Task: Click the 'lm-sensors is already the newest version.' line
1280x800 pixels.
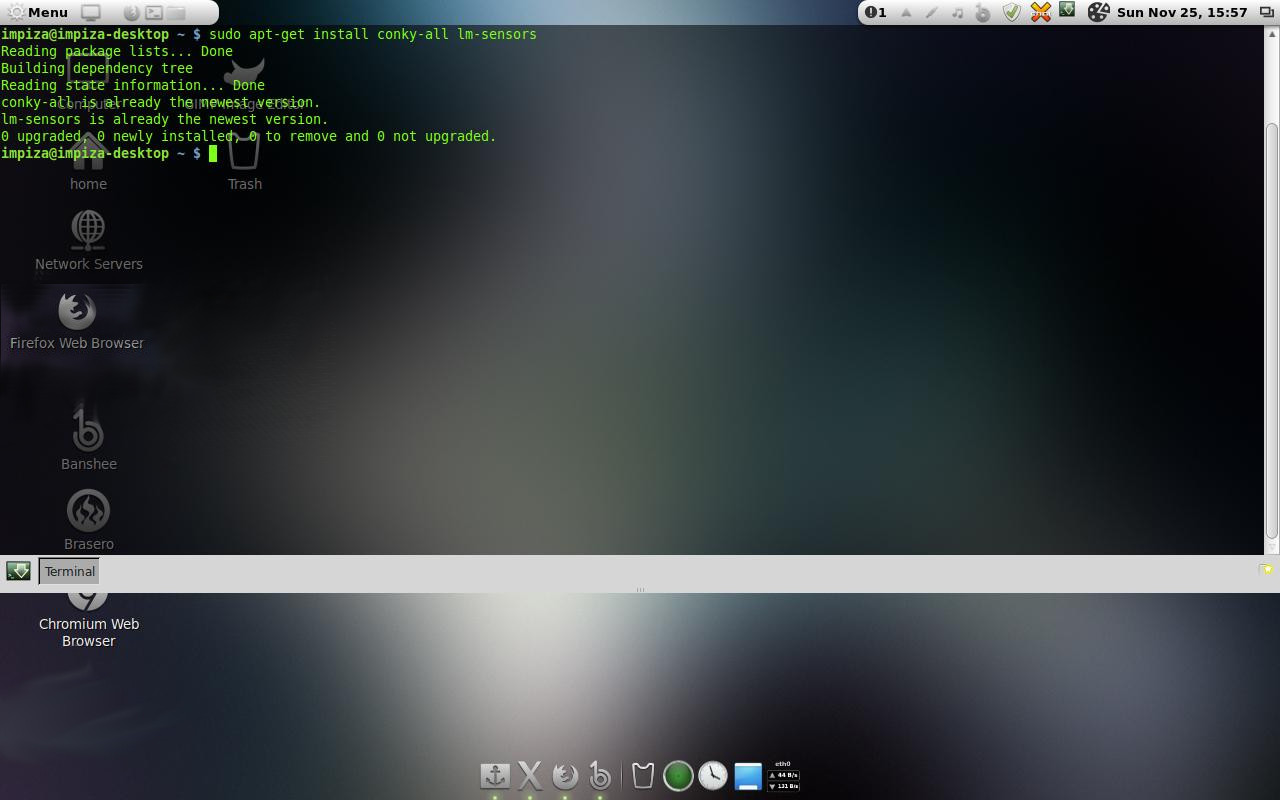Action: [x=165, y=119]
